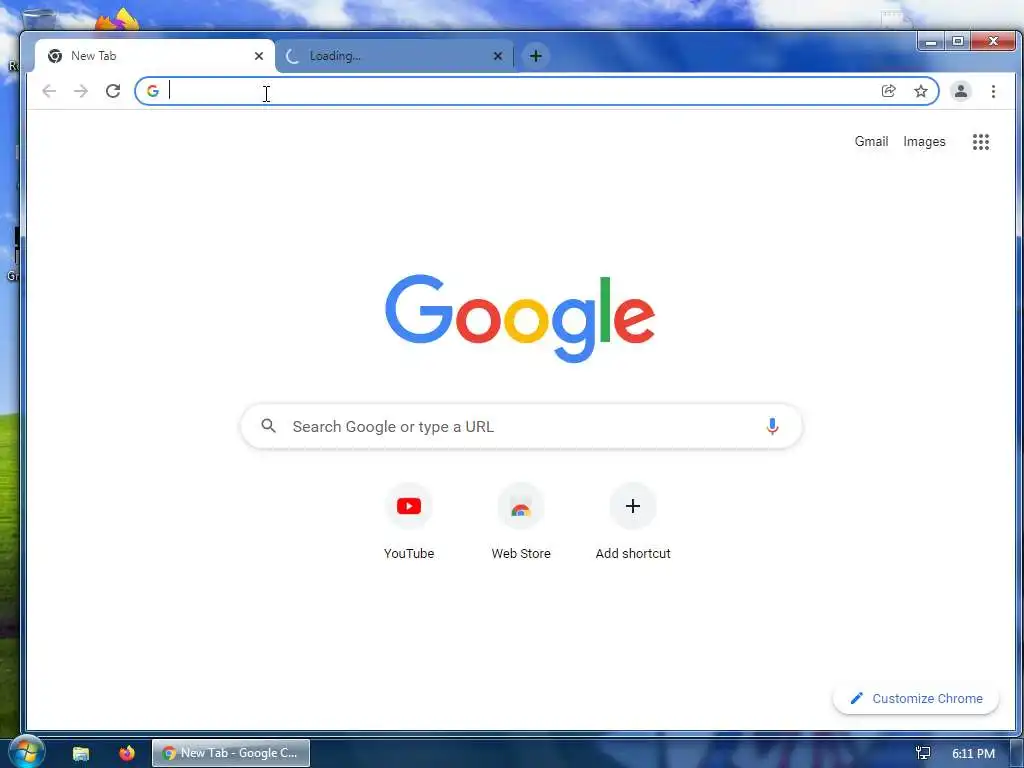Open the Chrome three-dot menu
The image size is (1024, 768).
(x=993, y=91)
